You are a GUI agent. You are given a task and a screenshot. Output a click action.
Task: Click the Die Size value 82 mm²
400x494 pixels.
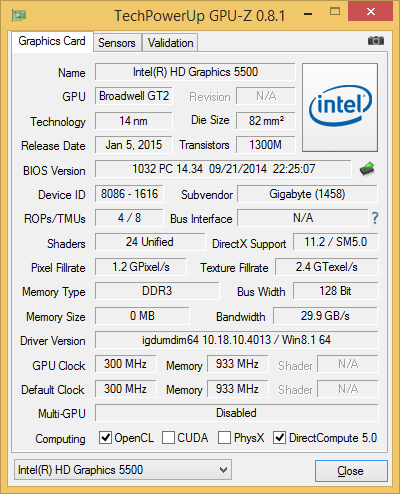(266, 121)
